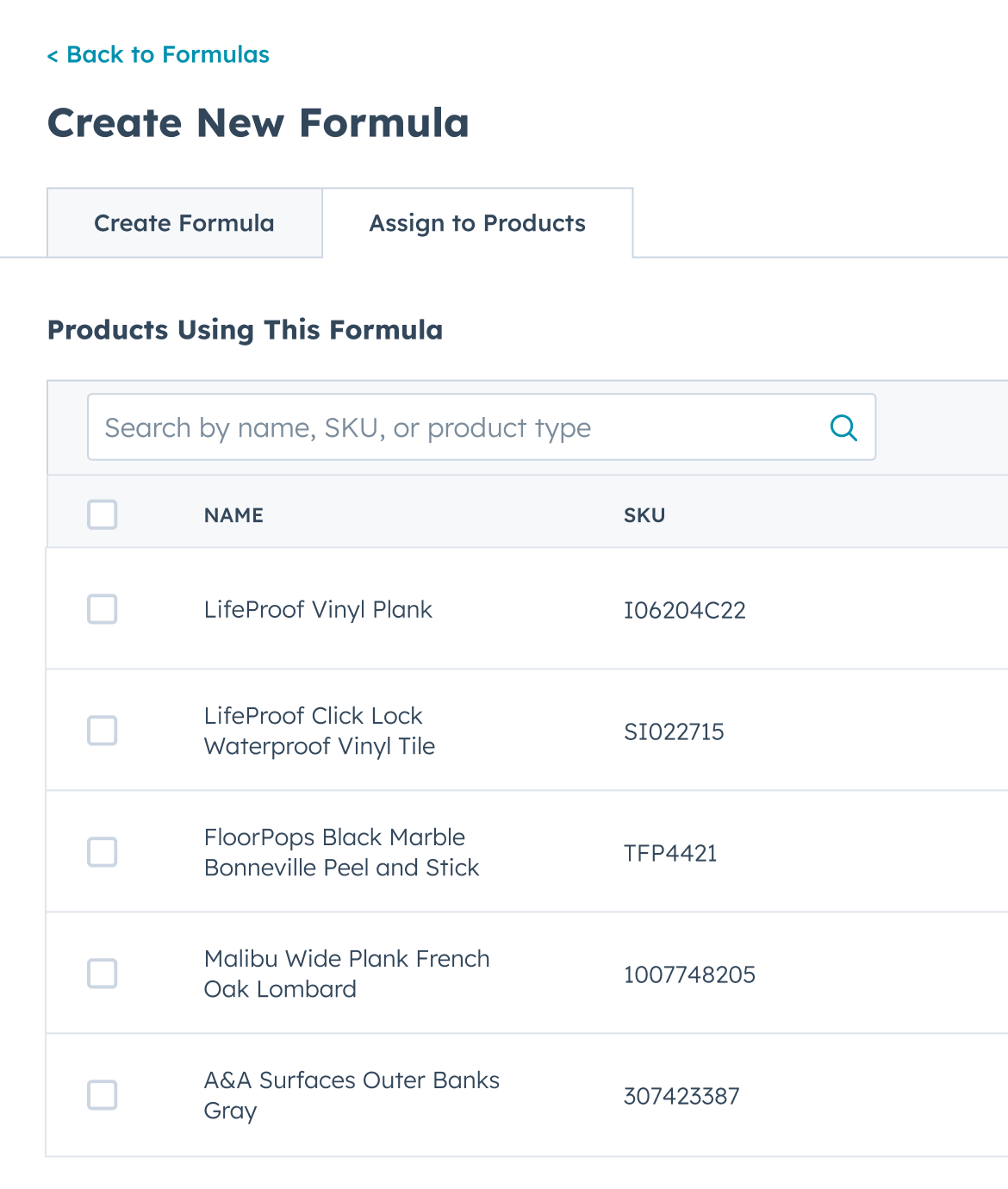Screen dimensions: 1008x1189
Task: Click the Back to Formulas link
Action: coord(159,54)
